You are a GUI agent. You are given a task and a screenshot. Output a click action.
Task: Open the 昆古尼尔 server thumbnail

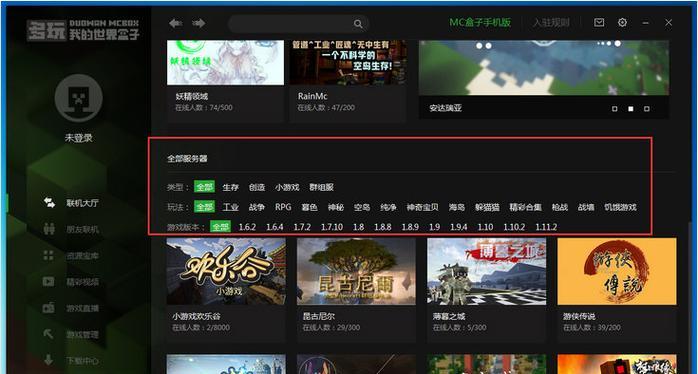click(x=356, y=271)
